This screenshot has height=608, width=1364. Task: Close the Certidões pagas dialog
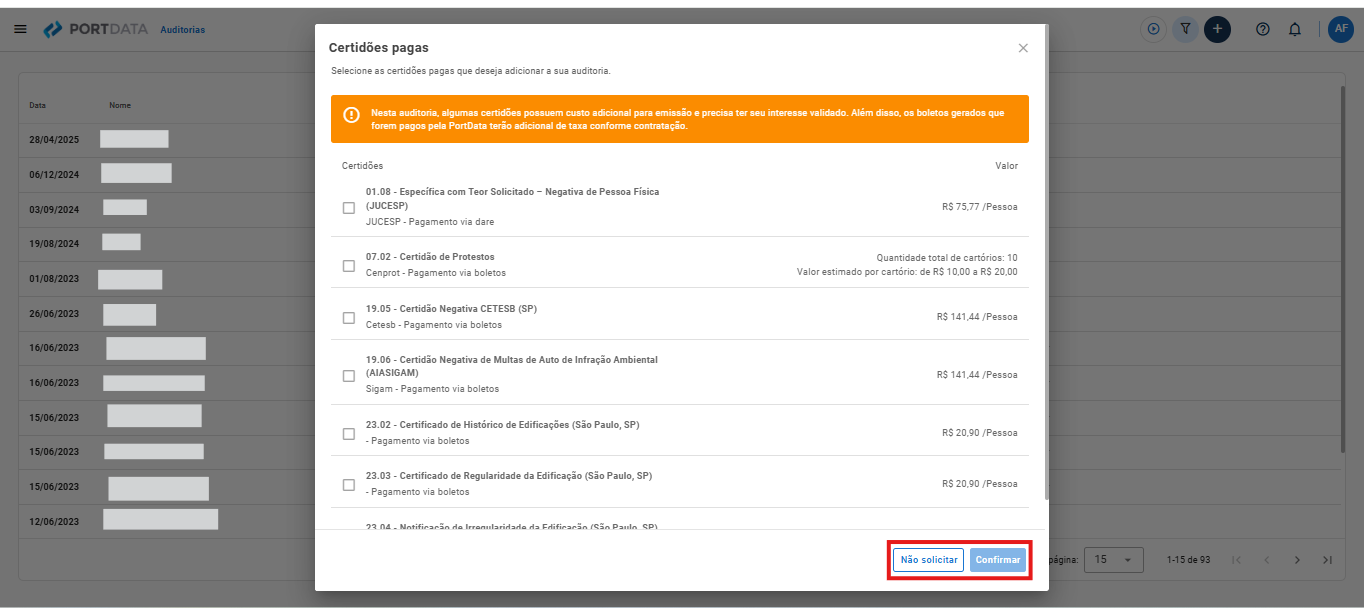click(1023, 48)
